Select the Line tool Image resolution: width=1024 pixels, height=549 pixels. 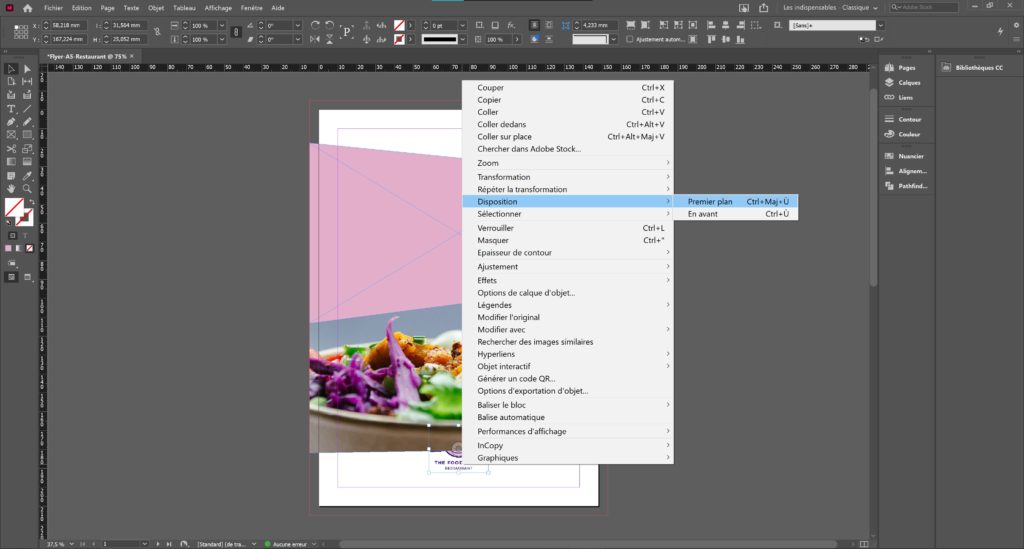click(x=27, y=109)
